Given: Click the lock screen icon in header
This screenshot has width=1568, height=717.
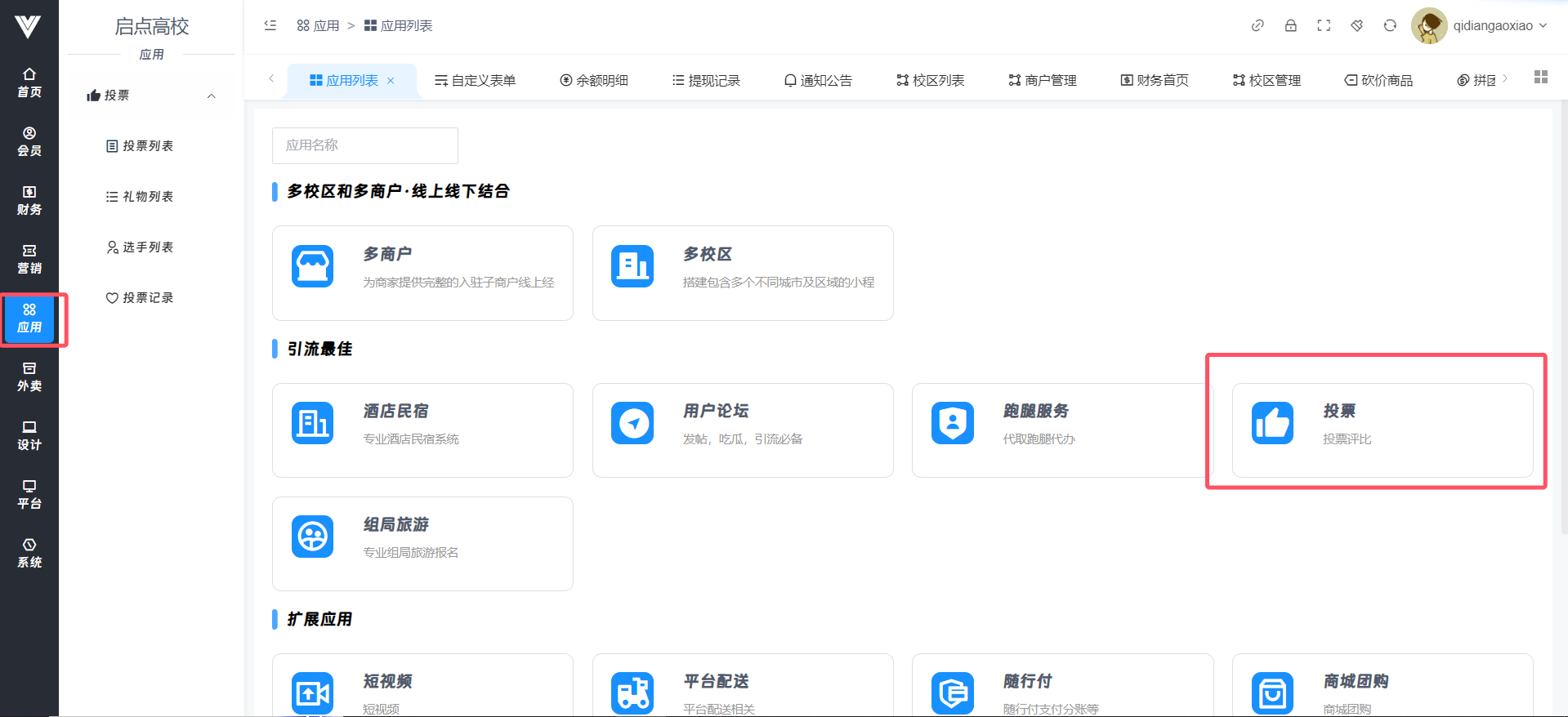Looking at the screenshot, I should (1290, 25).
